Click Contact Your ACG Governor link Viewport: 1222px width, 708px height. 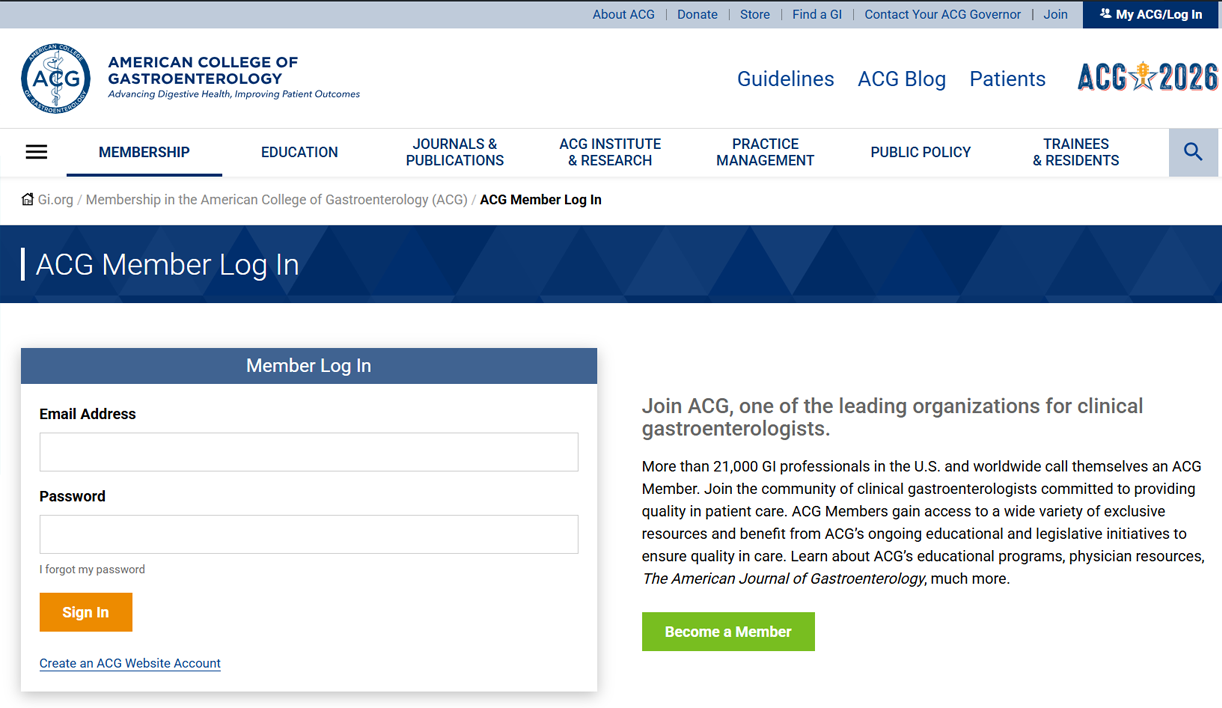pyautogui.click(x=943, y=14)
